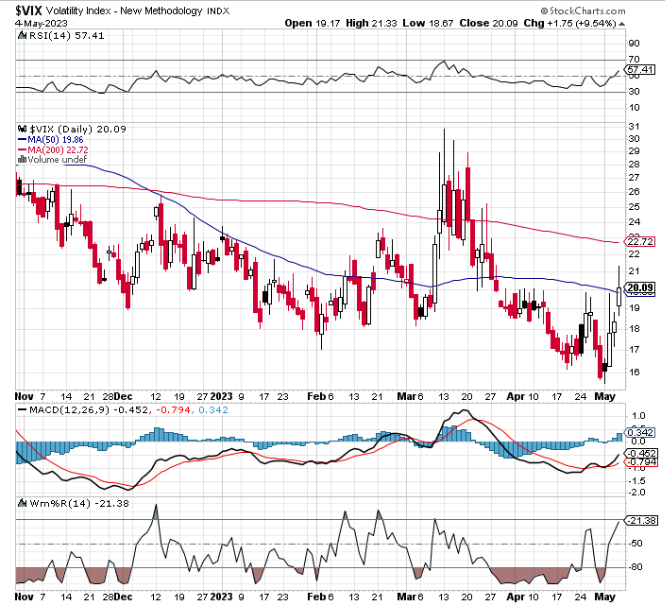Click the $VIX Daily candlestick legend icon

click(x=22, y=129)
